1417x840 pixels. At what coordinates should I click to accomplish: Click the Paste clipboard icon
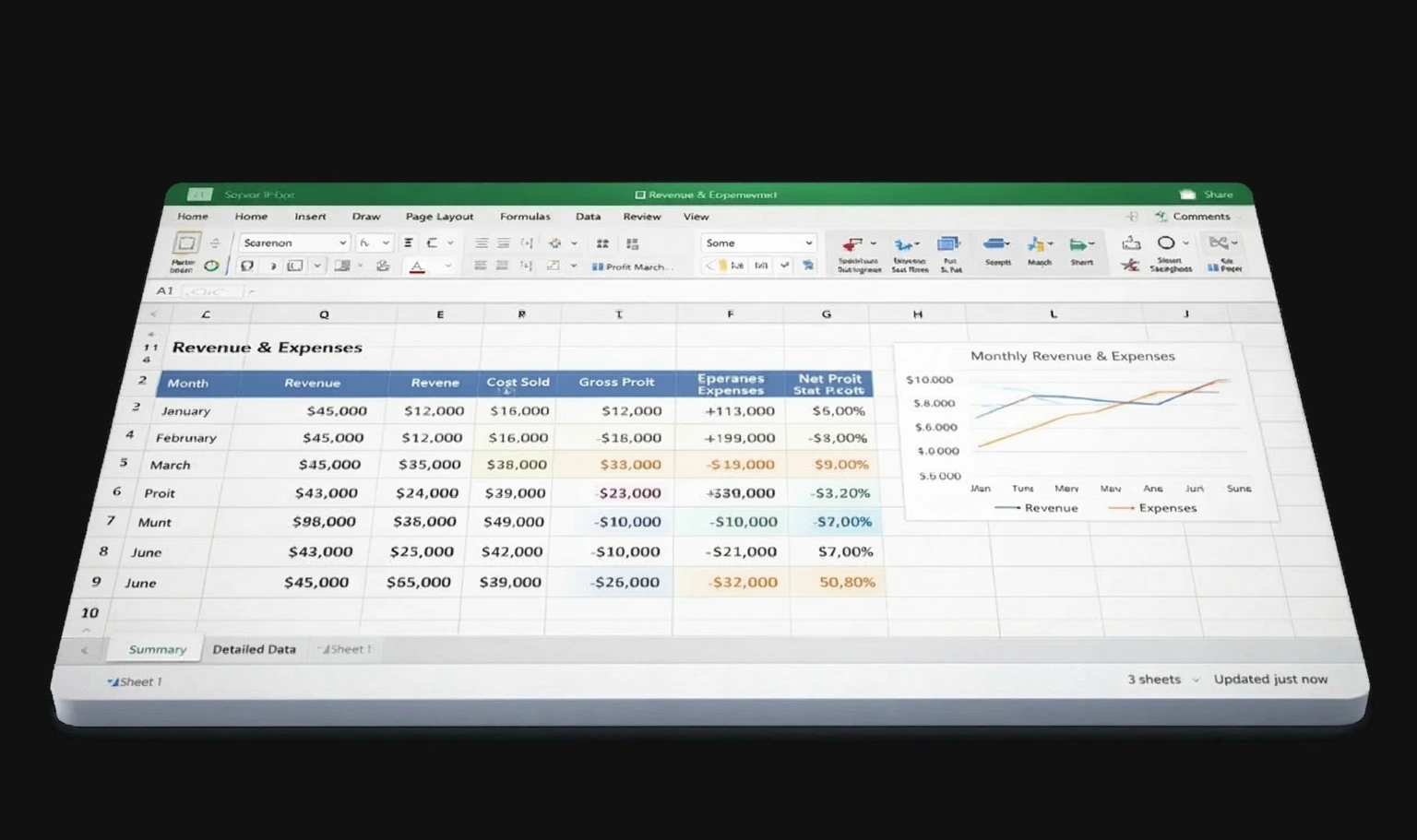(185, 243)
